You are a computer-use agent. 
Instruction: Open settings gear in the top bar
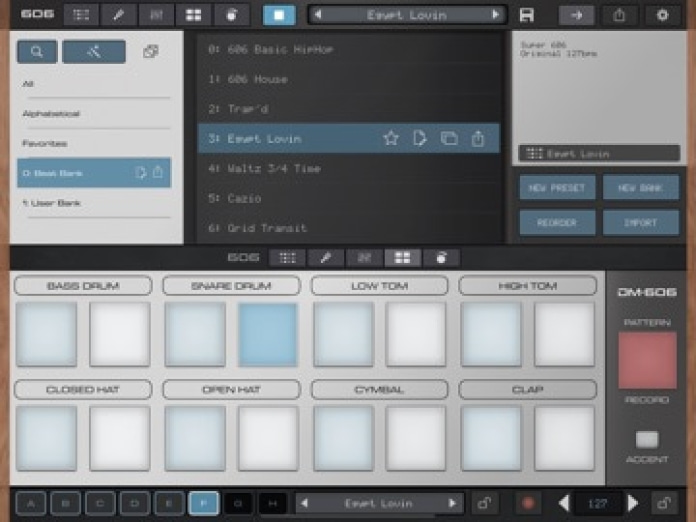[x=662, y=16]
